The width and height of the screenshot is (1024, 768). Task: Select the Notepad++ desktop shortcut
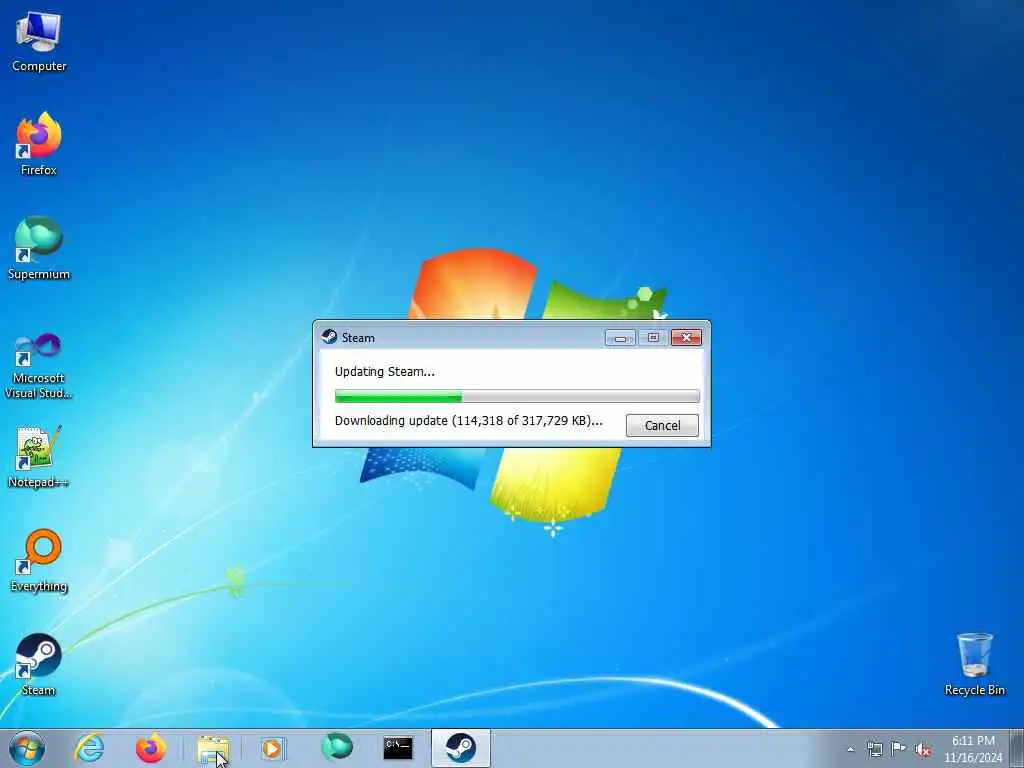click(39, 456)
